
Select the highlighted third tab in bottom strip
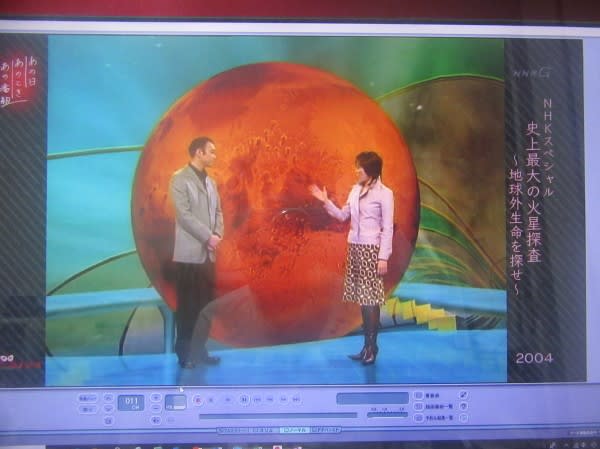tap(295, 430)
